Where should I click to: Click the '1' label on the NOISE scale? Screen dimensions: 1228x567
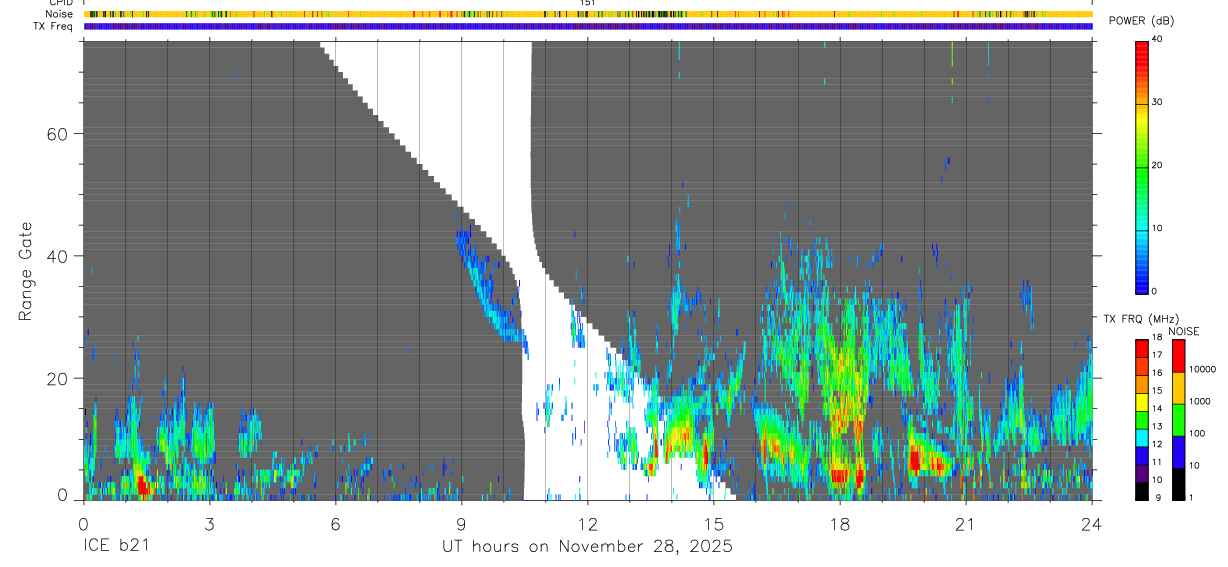[x=1193, y=497]
